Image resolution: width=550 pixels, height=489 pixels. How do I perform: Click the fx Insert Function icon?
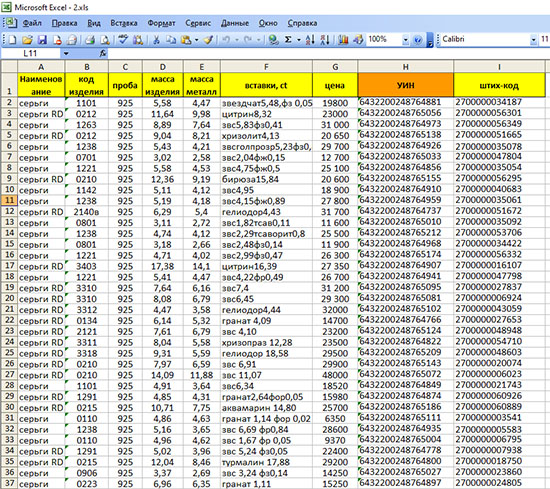pos(103,53)
